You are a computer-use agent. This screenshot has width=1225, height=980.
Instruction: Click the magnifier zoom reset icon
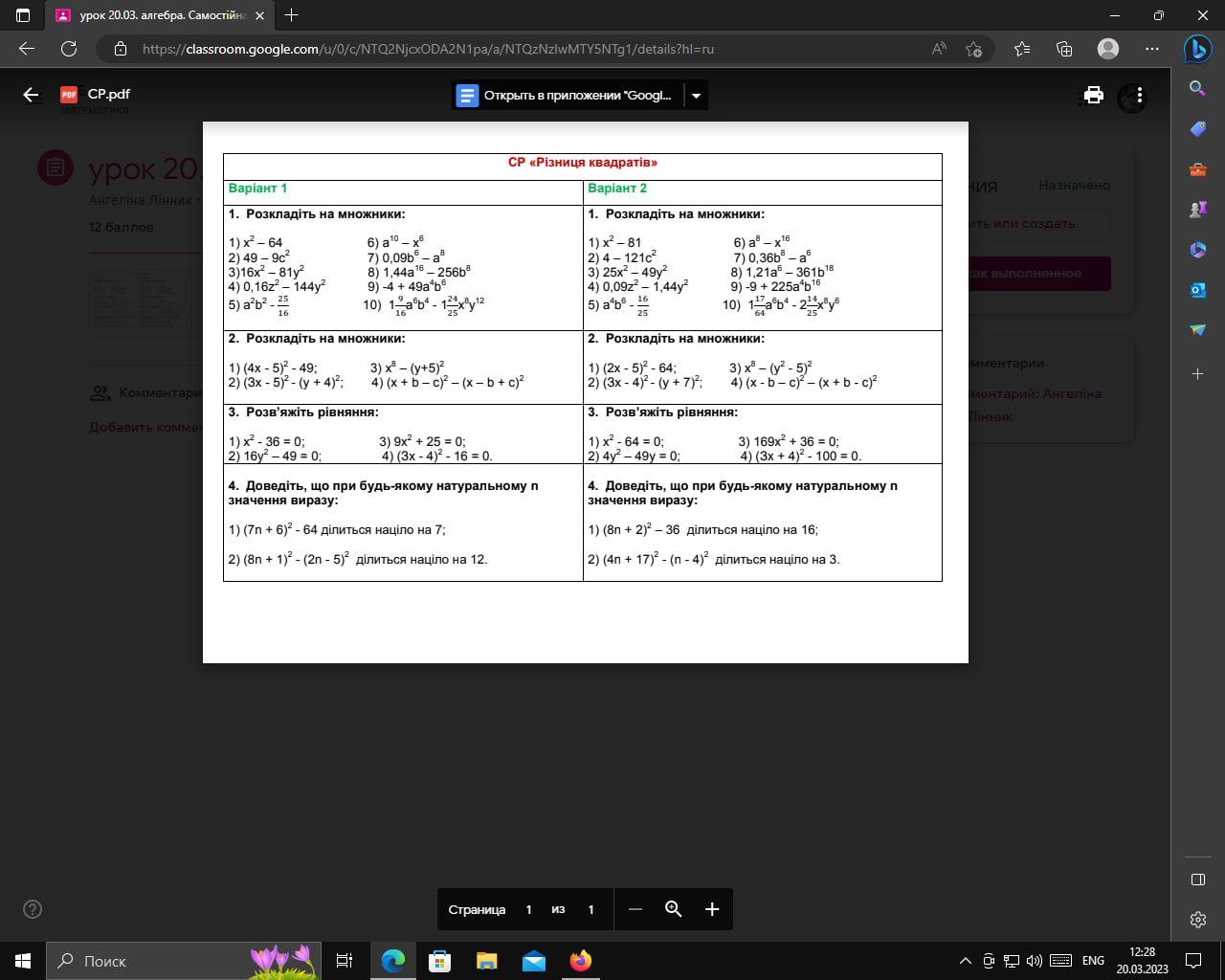click(x=674, y=909)
